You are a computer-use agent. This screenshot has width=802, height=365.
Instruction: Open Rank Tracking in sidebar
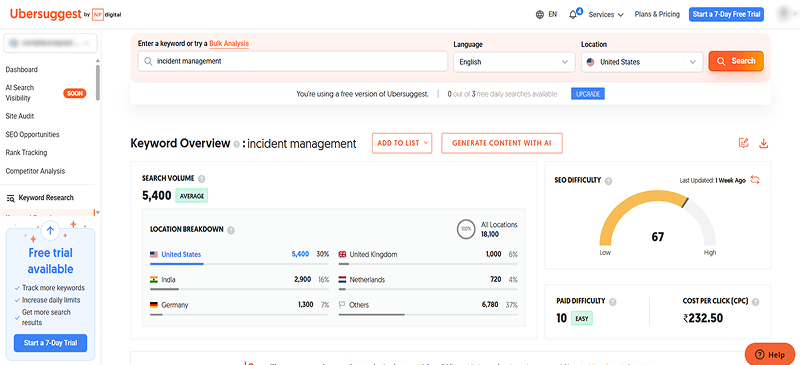click(26, 152)
